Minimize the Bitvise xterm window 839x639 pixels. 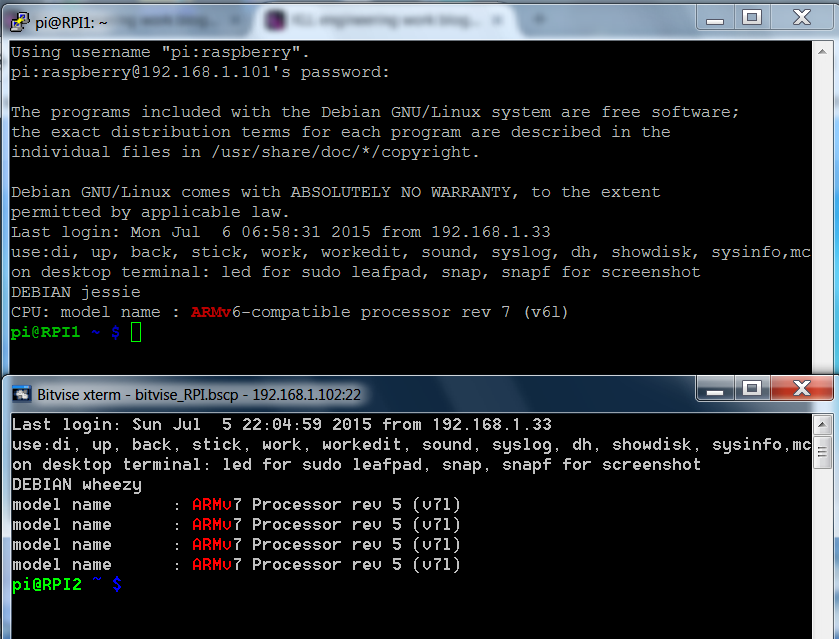pos(718,393)
